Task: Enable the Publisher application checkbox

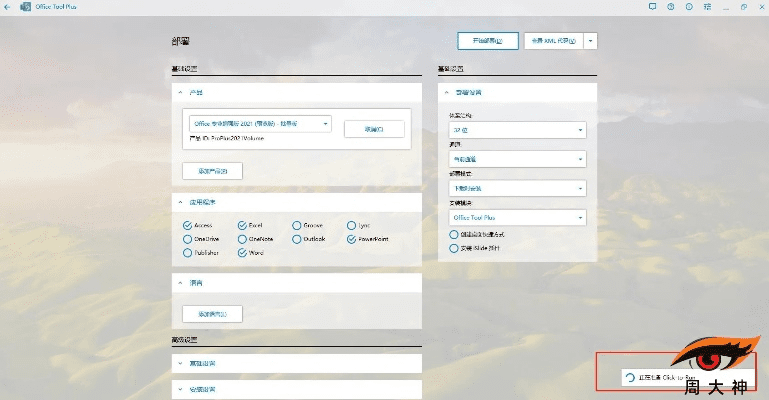Action: [187, 253]
